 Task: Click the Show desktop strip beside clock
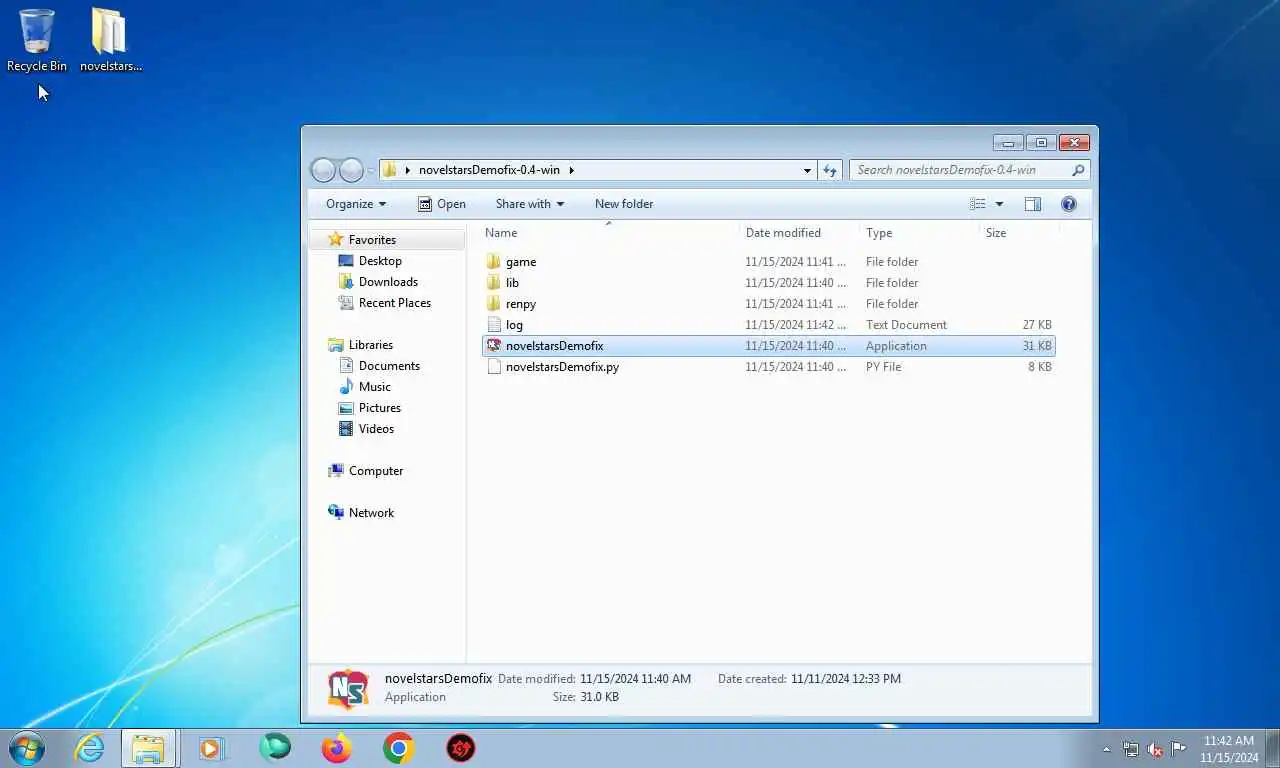coord(1272,748)
